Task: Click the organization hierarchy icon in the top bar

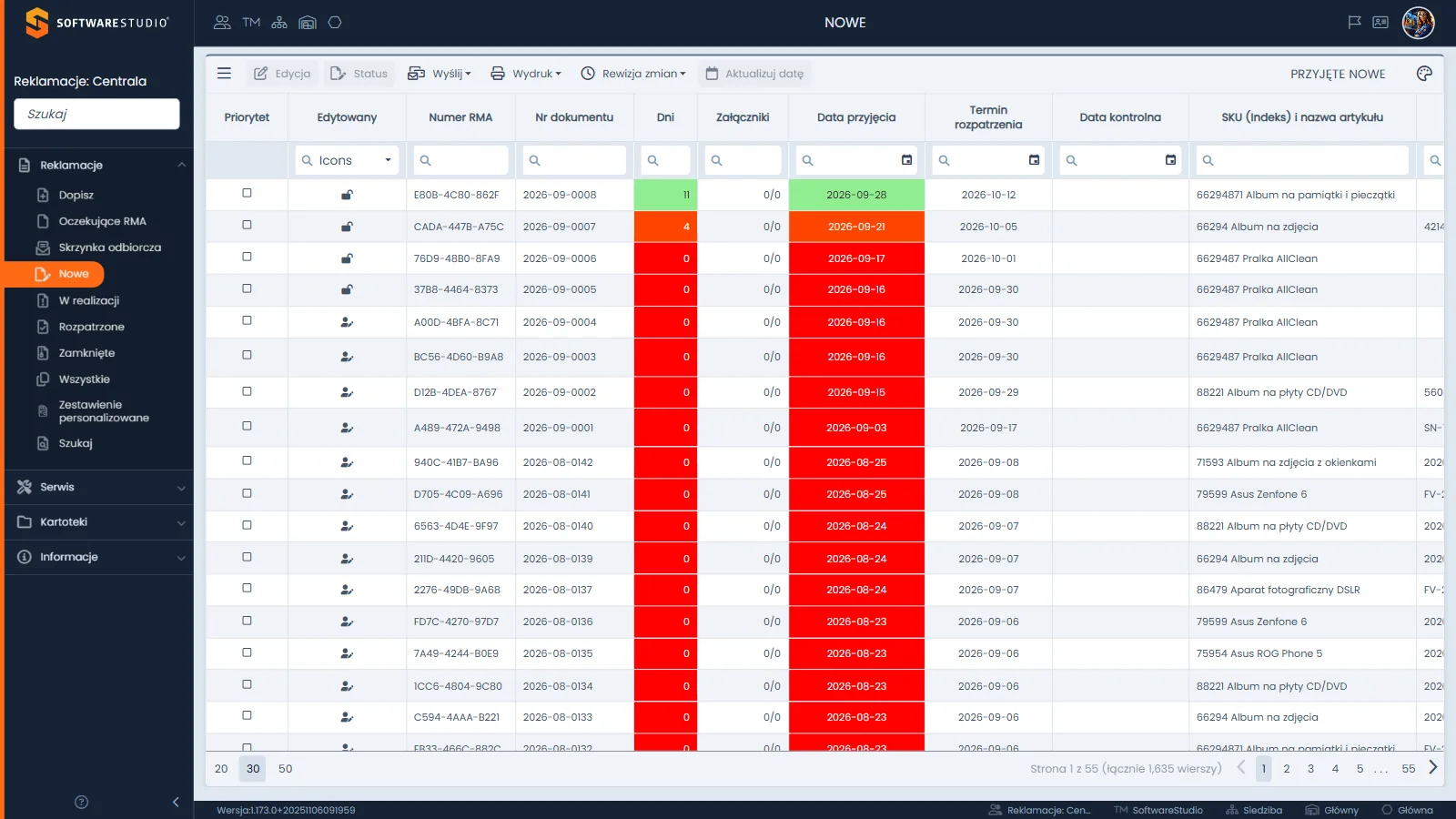Action: click(x=279, y=23)
